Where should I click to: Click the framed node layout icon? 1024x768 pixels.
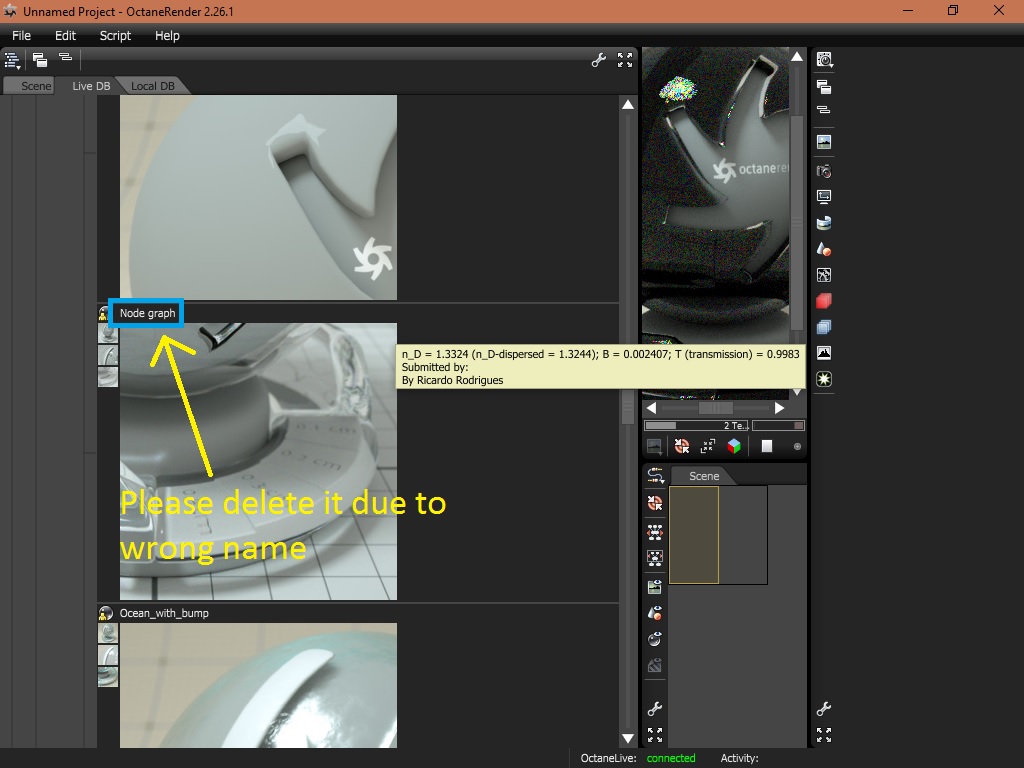pos(654,558)
